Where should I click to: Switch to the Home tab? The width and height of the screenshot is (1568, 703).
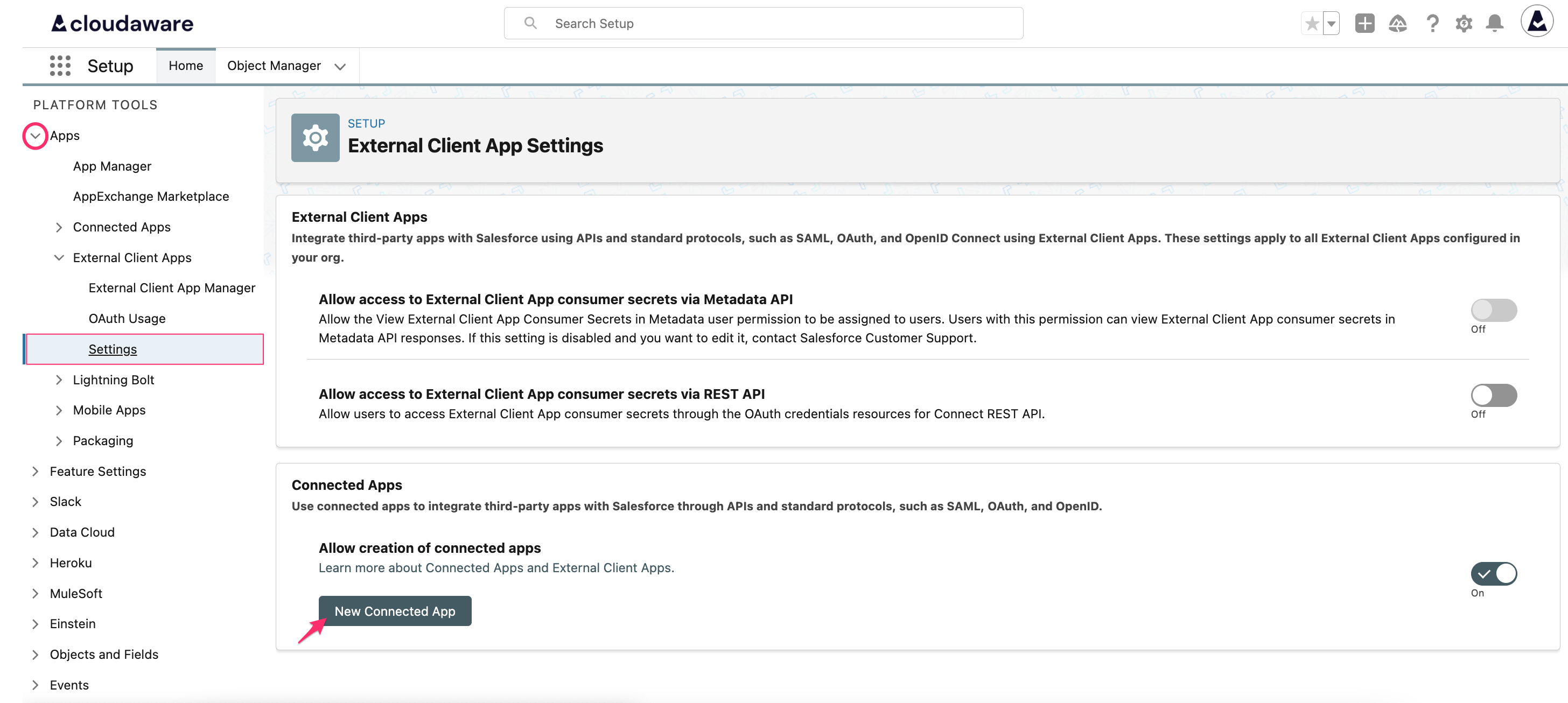click(185, 65)
